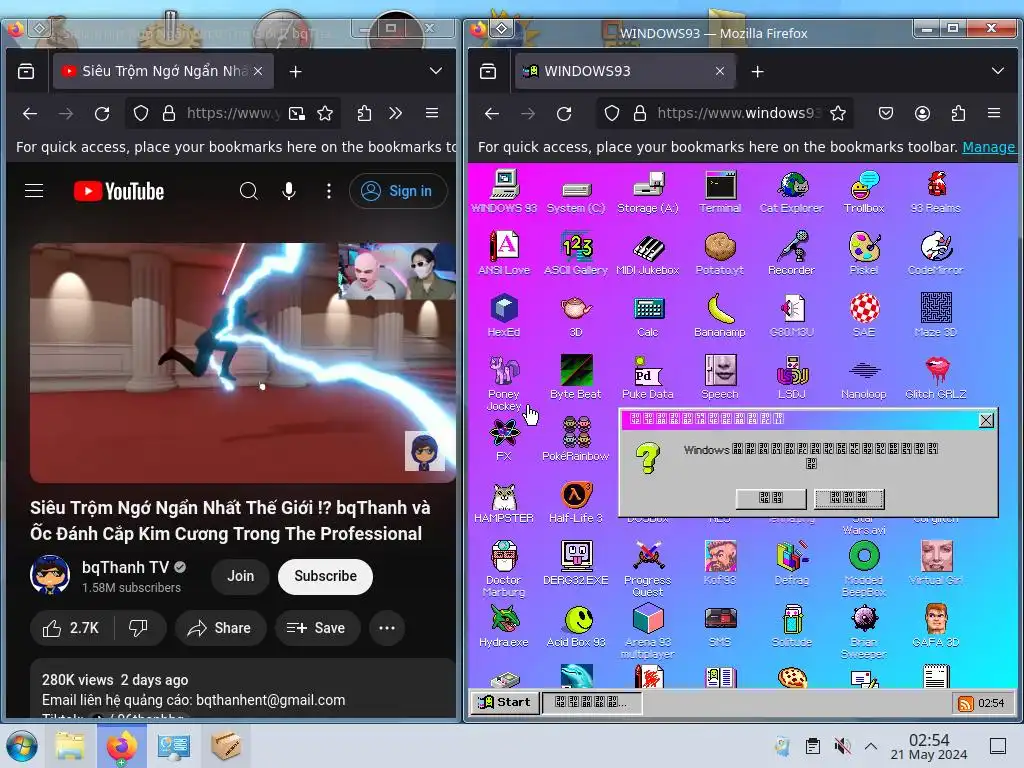The height and width of the screenshot is (768, 1024).
Task: Launch the ANSI Love icon
Action: [504, 253]
